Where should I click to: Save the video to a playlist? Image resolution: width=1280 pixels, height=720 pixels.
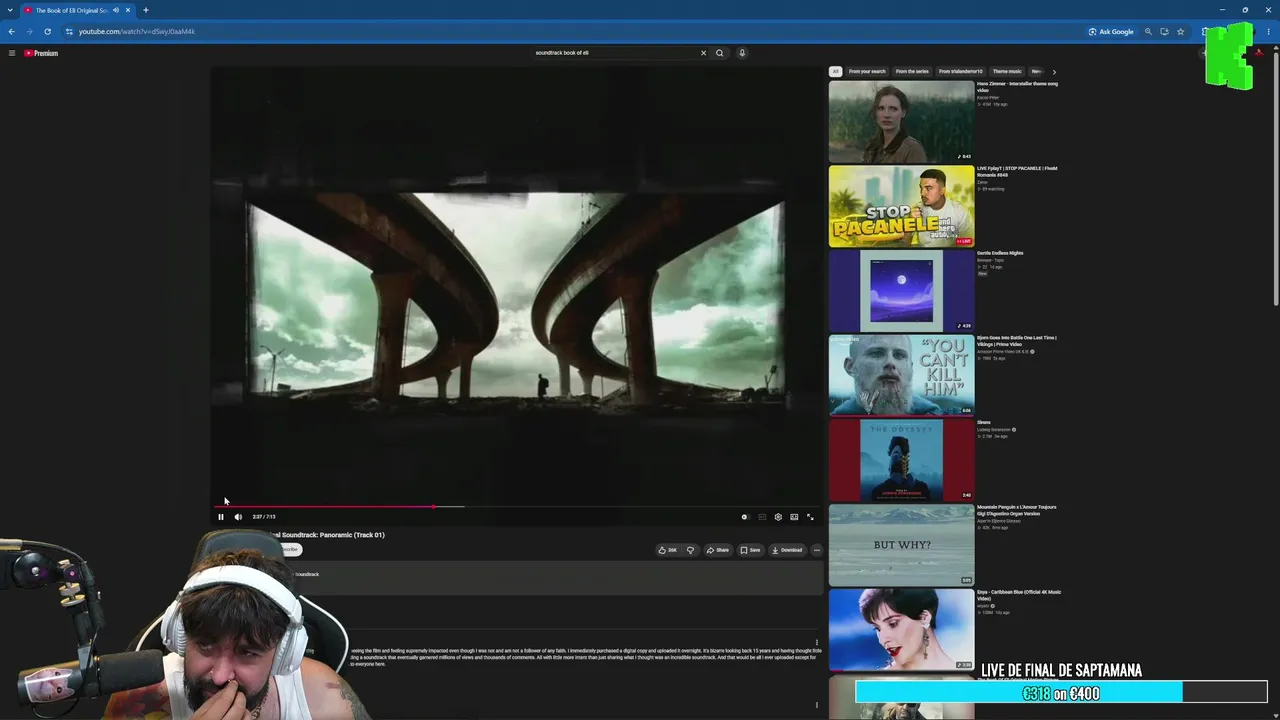(x=750, y=550)
